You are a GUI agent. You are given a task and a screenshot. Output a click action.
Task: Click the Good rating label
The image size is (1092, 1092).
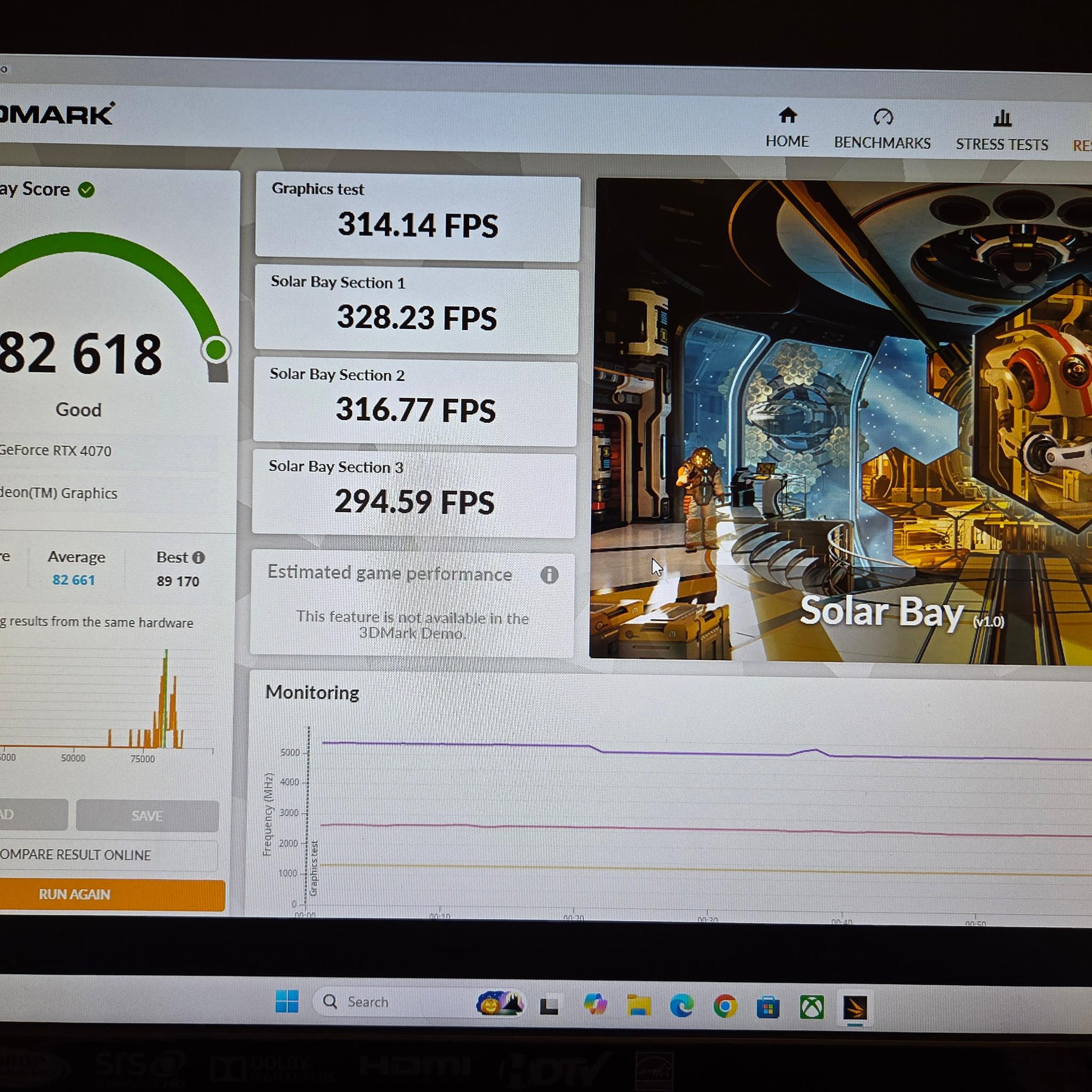tap(78, 410)
